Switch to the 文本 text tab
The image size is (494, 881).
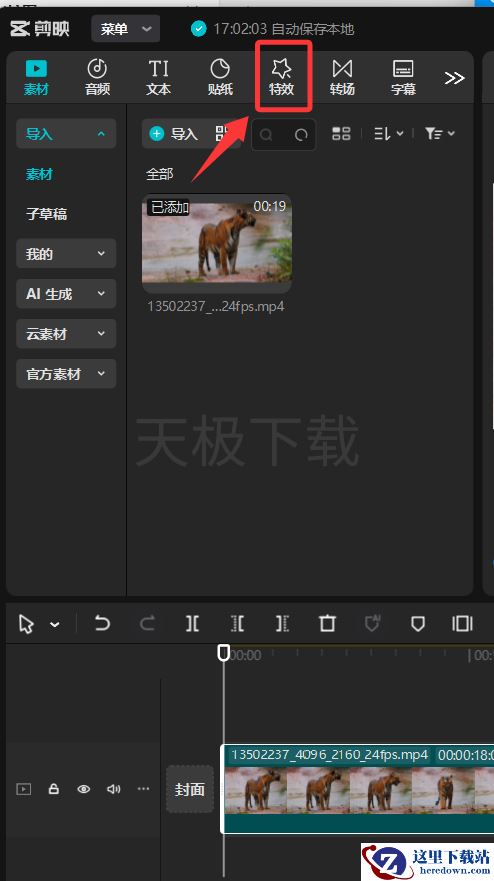tap(158, 78)
